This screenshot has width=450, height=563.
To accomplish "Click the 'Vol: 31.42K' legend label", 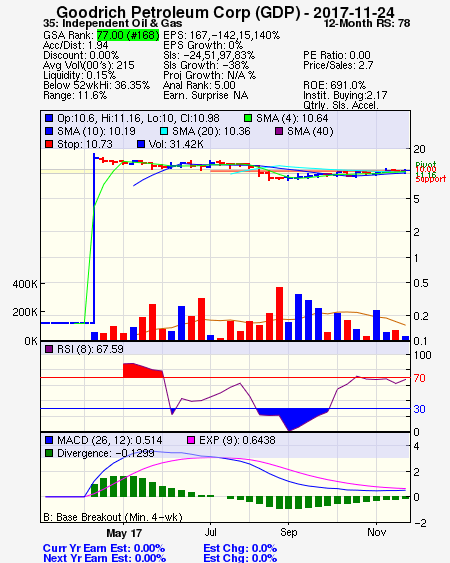I will 176,144.
